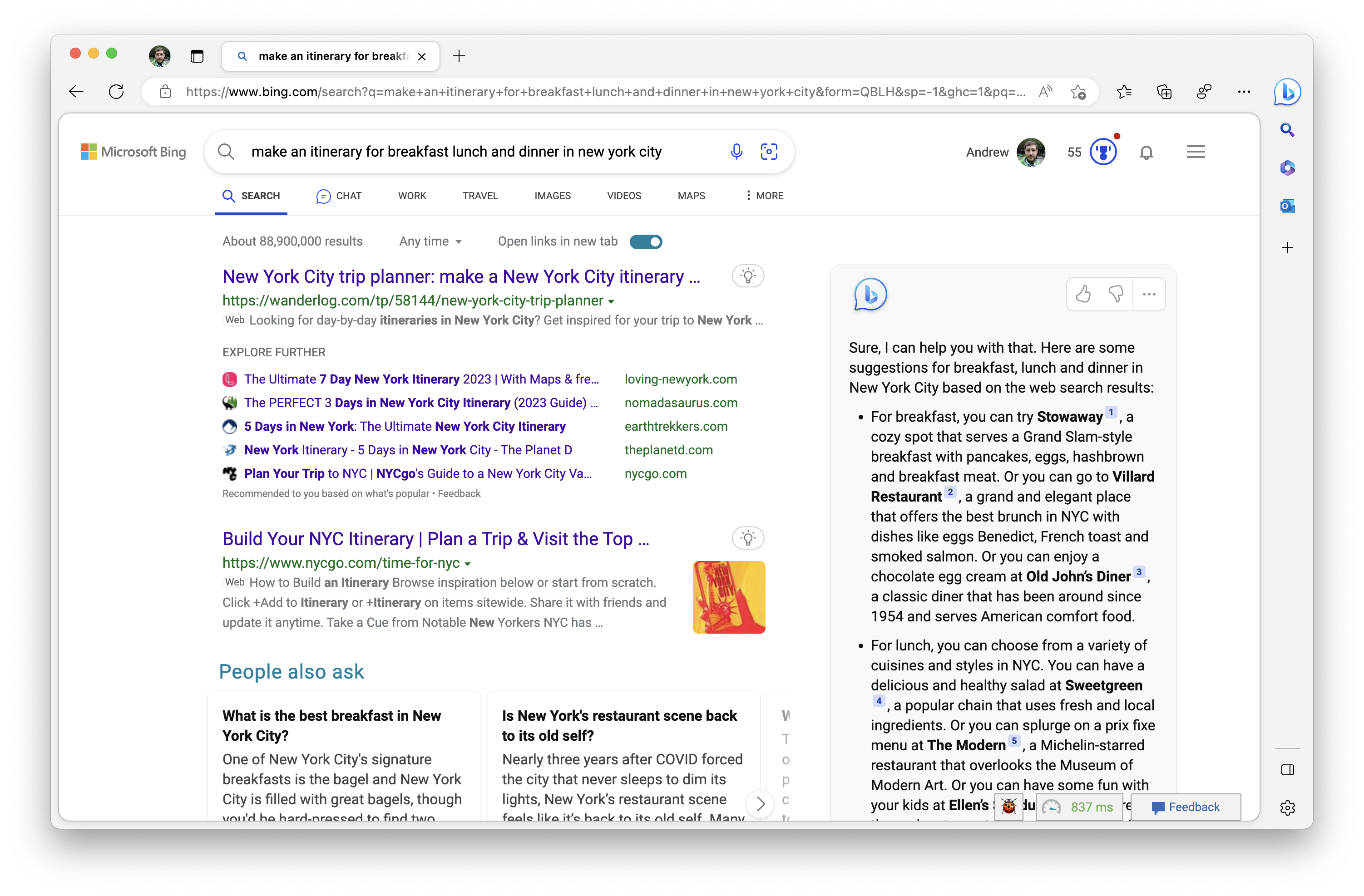Viewport: 1364px width, 896px height.
Task: Click the Bing AI response overflow menu
Action: 1148,293
